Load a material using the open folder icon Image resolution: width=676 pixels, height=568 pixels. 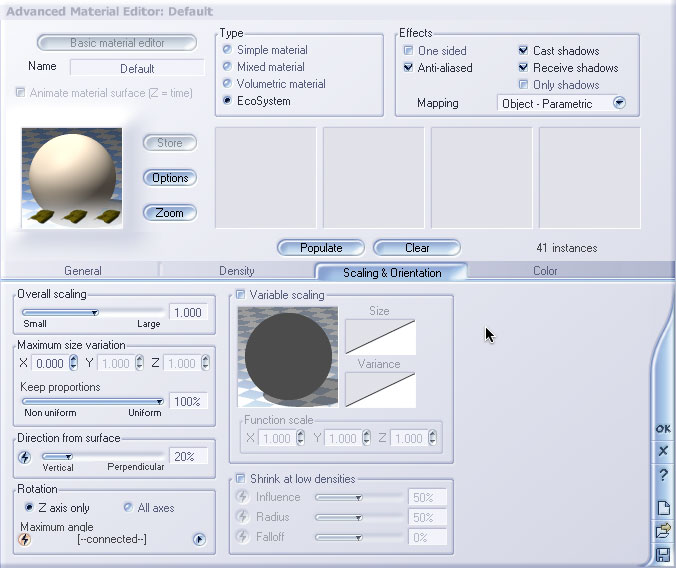coord(662,530)
